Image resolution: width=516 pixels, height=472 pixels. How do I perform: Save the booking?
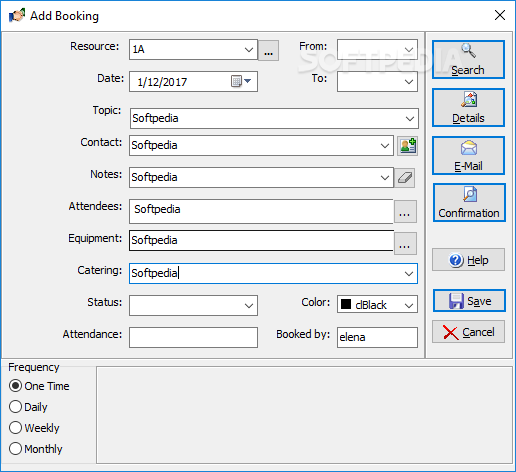(469, 301)
